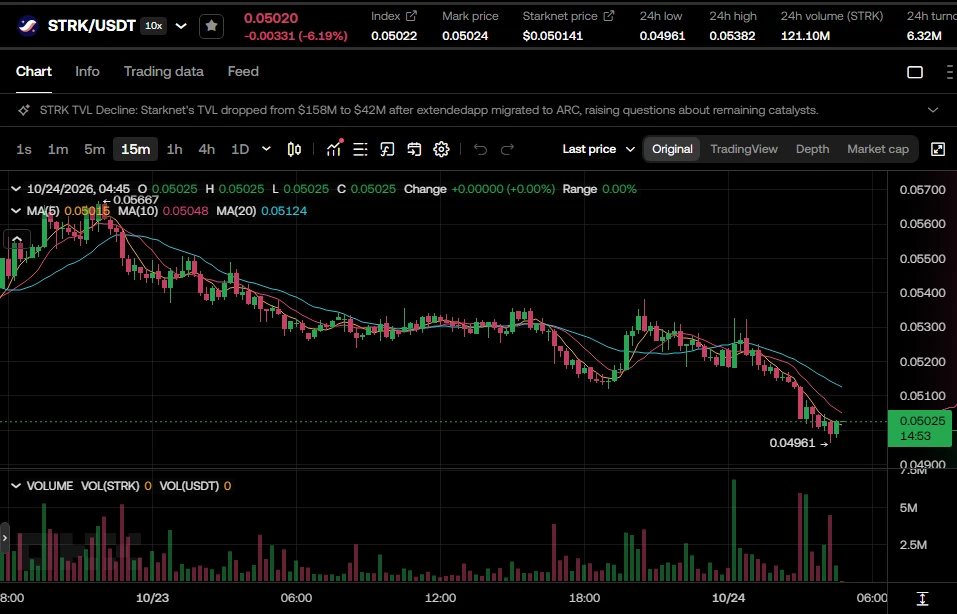
Task: Open the indicators icon with red dot
Action: (334, 149)
